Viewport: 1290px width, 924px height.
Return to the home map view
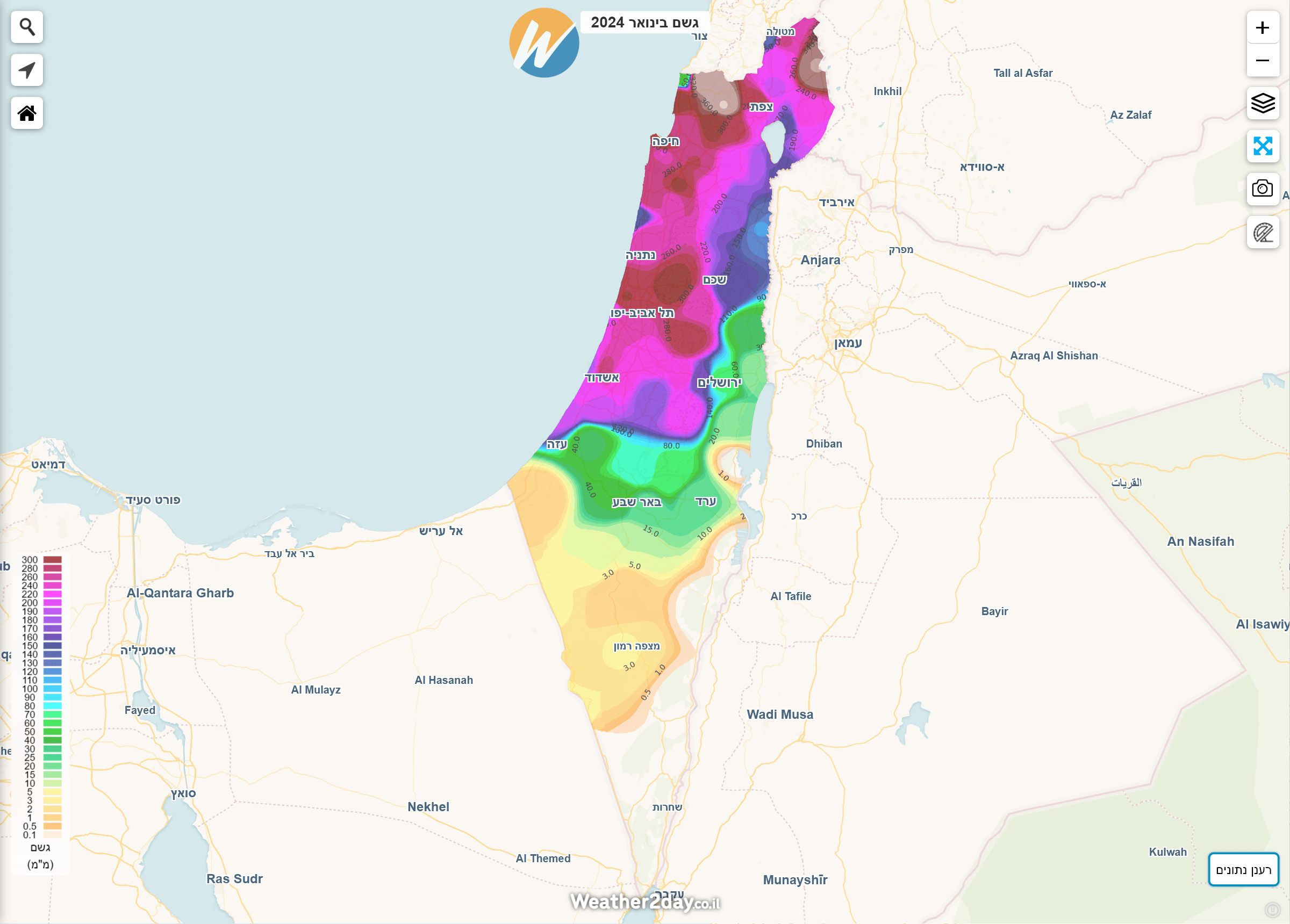[27, 113]
